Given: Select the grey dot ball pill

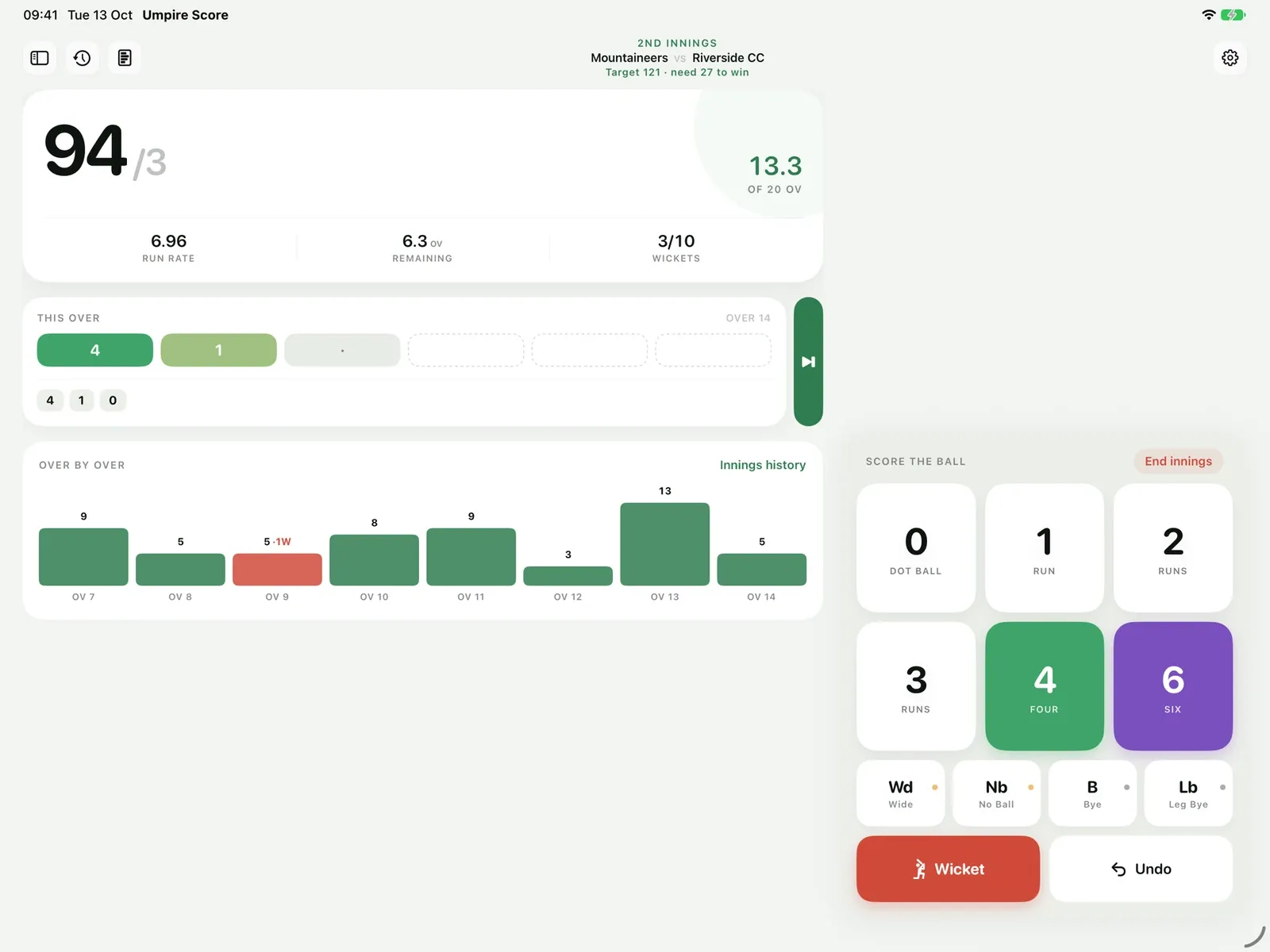Looking at the screenshot, I should click(x=342, y=350).
